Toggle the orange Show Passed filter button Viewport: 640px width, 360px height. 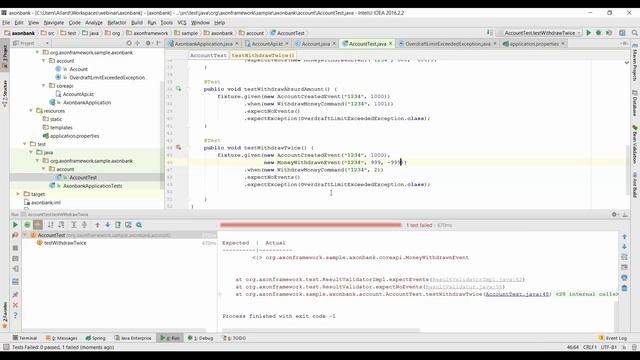coord(38,225)
